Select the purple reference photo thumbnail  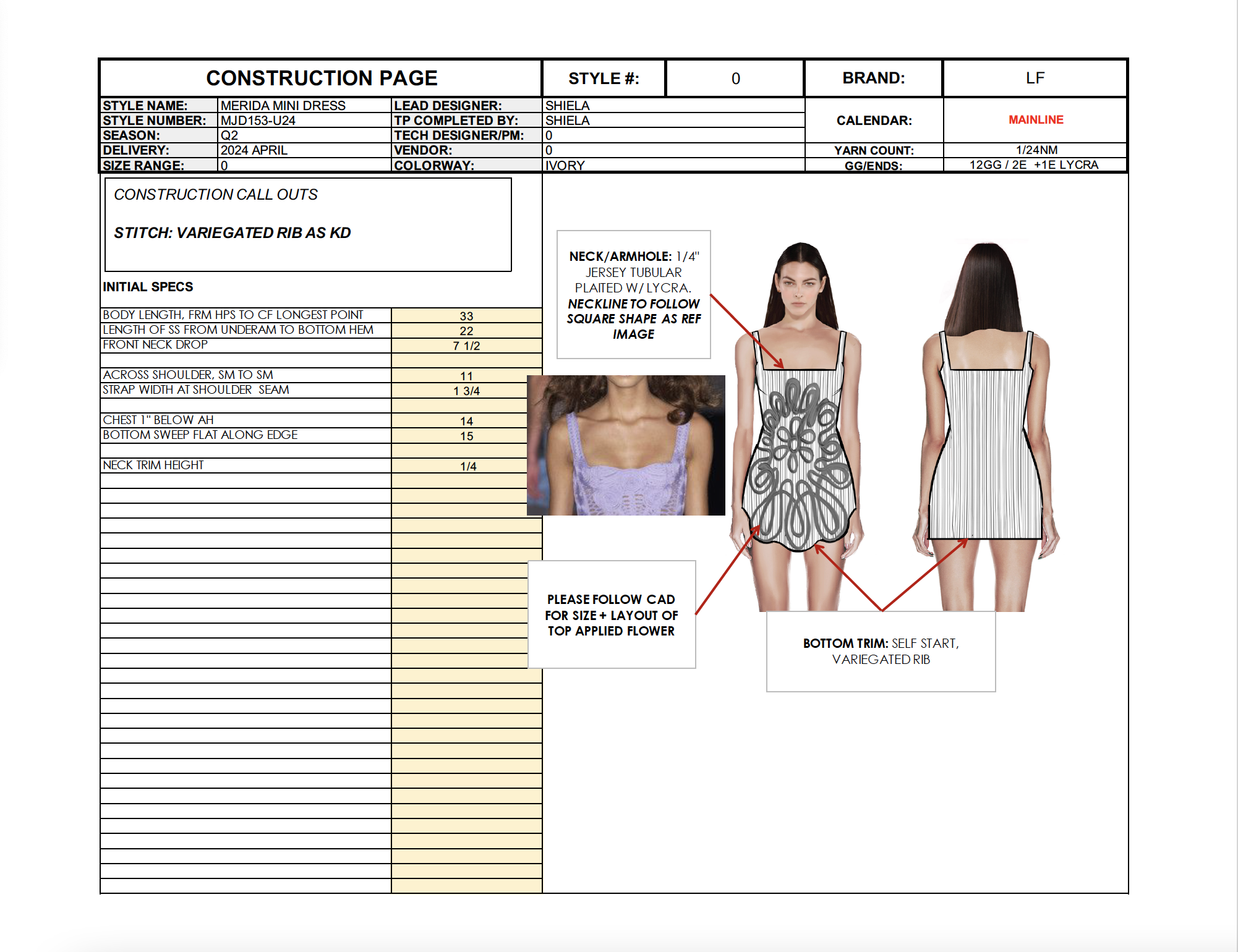625,445
